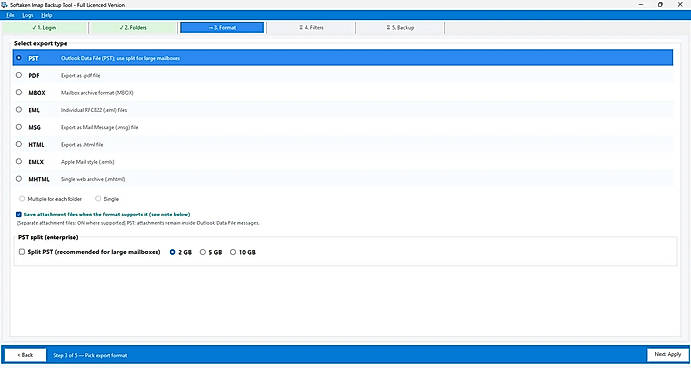
Task: Select the EMLX export radio button
Action: (x=19, y=161)
